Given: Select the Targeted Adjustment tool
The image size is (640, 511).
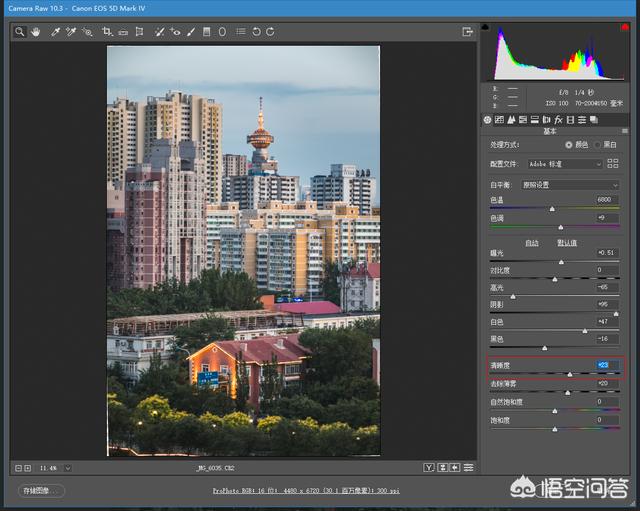Looking at the screenshot, I should click(x=87, y=32).
